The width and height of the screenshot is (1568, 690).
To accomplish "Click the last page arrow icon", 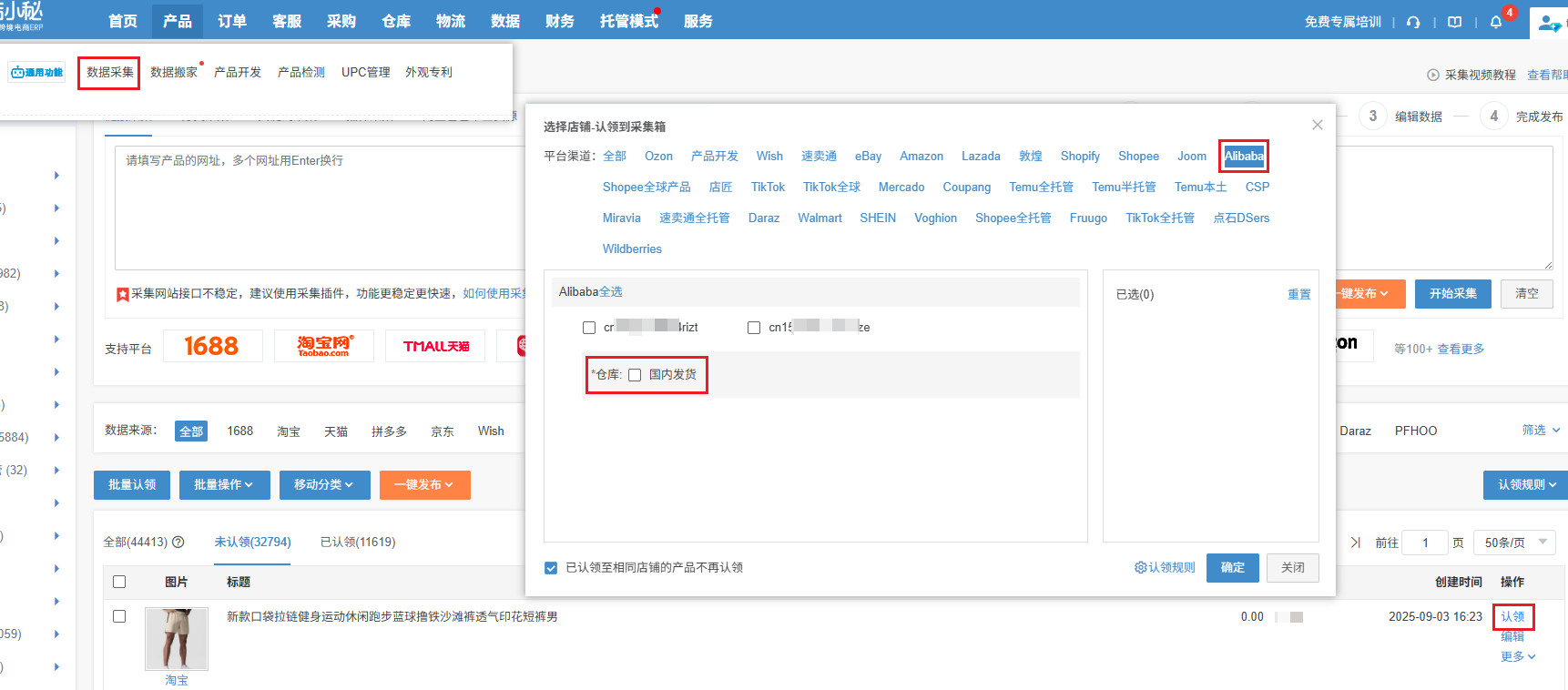I will tap(1356, 543).
